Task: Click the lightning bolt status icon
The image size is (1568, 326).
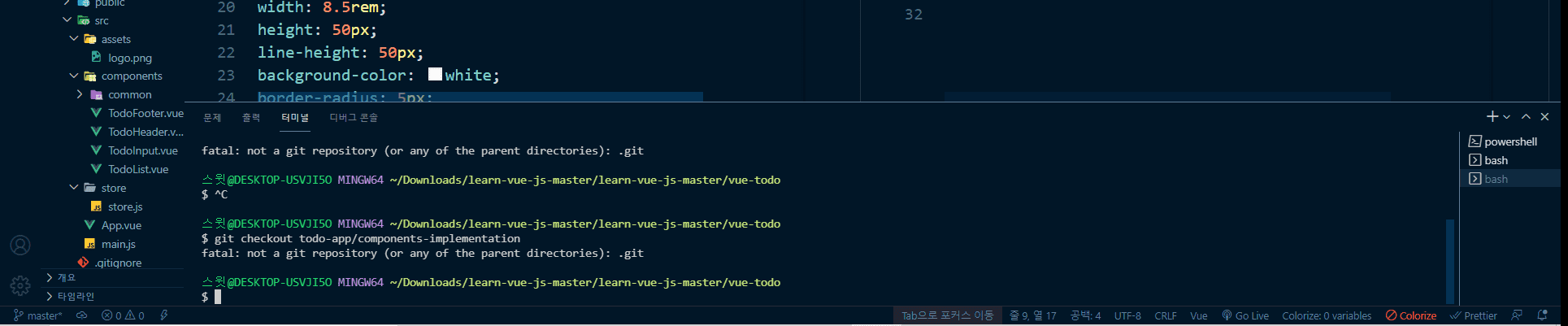Action: (x=164, y=315)
